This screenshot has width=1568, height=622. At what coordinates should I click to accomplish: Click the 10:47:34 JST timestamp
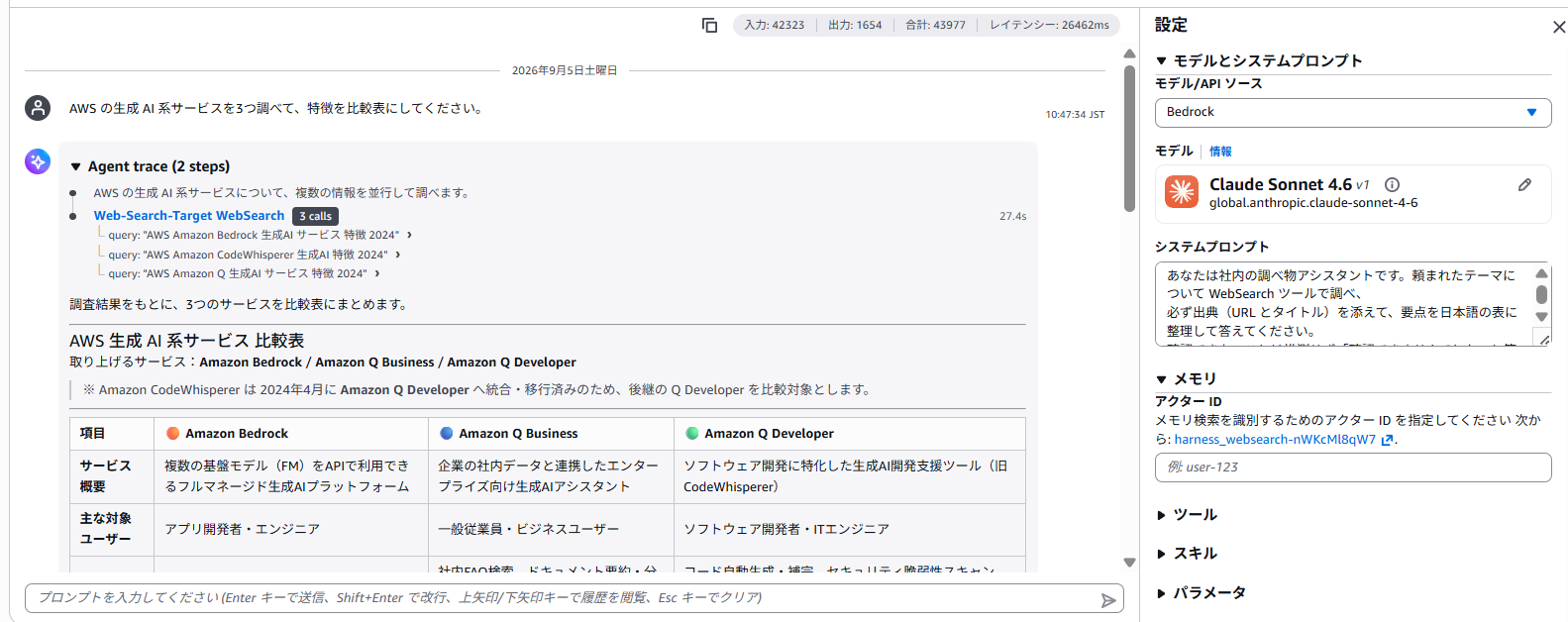click(1075, 115)
